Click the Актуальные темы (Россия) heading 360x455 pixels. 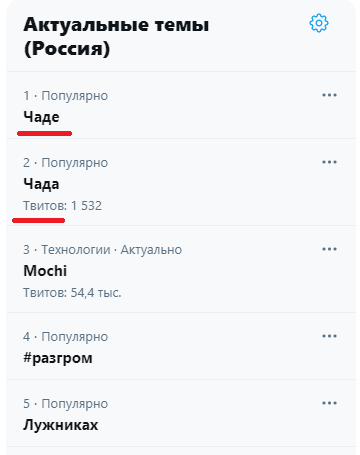(116, 37)
